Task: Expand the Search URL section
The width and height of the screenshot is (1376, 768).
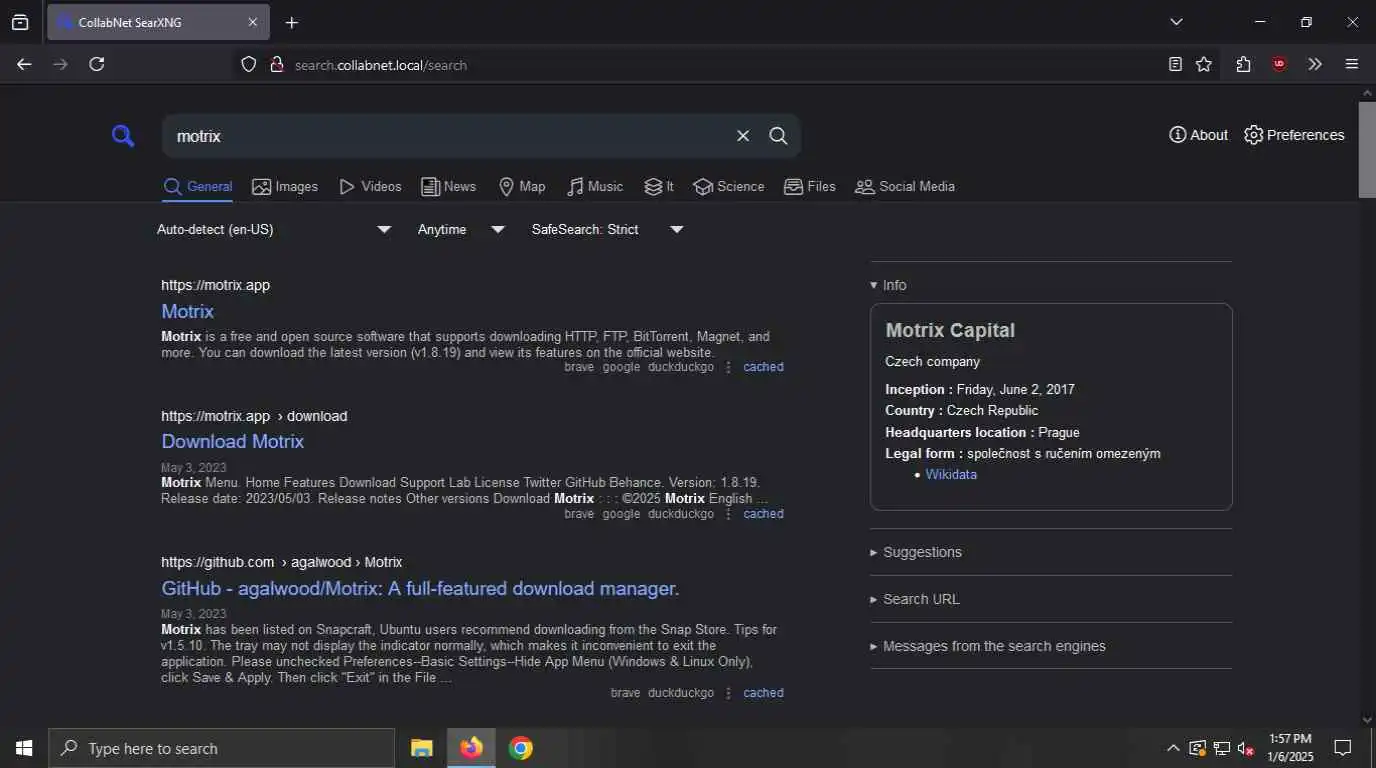Action: 915,599
